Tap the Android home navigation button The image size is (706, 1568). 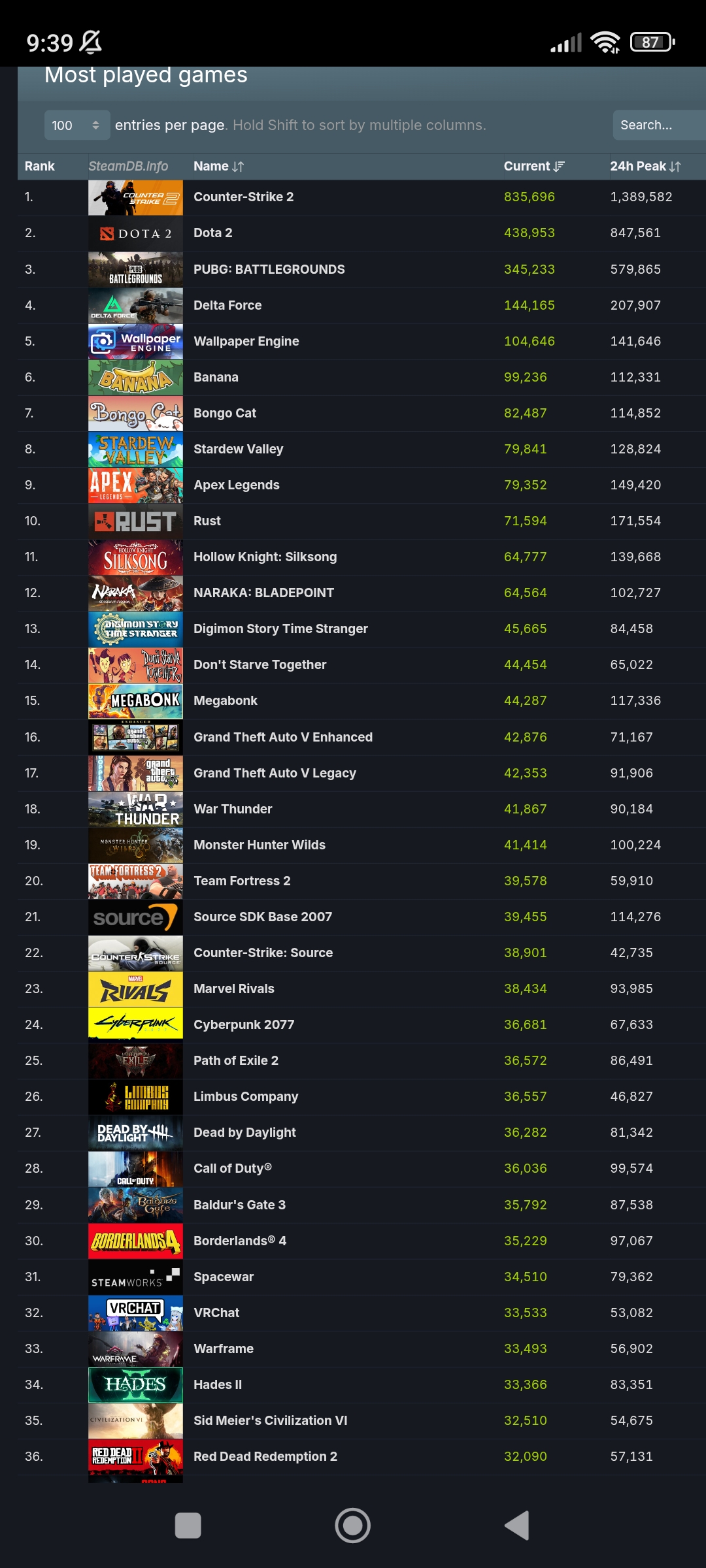[x=353, y=1526]
